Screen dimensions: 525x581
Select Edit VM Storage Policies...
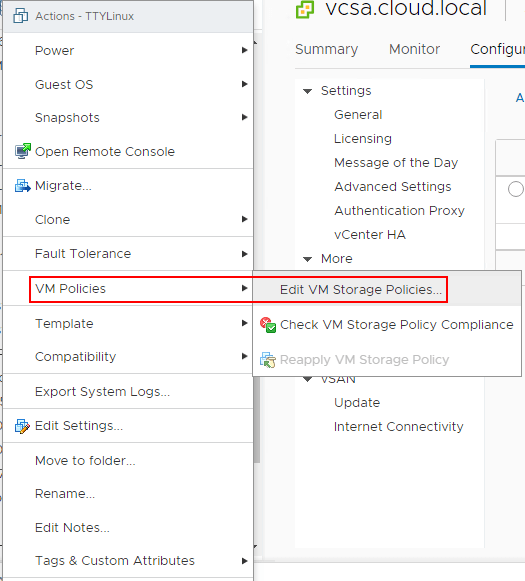click(387, 289)
